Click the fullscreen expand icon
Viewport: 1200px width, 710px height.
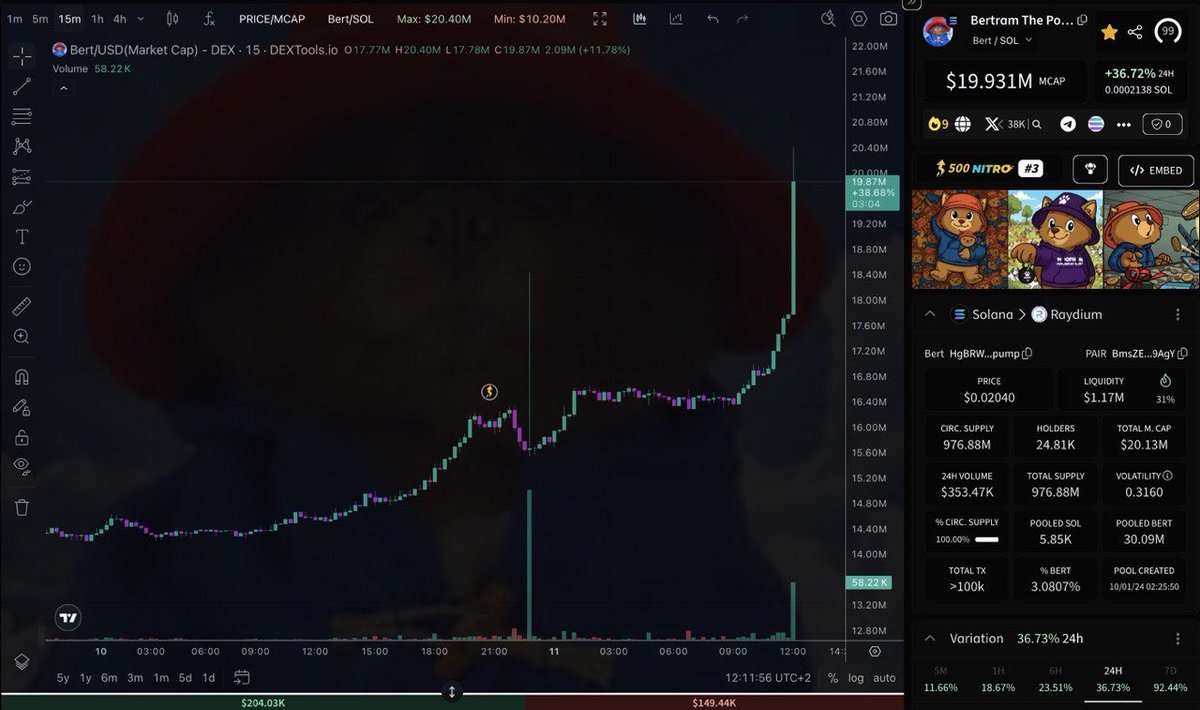pyautogui.click(x=599, y=18)
